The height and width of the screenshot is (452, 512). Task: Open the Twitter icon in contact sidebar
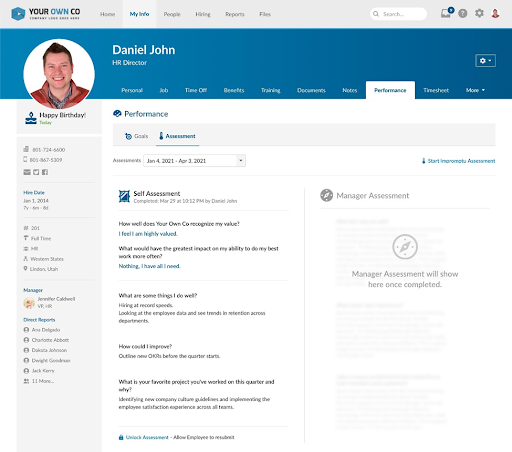36,172
